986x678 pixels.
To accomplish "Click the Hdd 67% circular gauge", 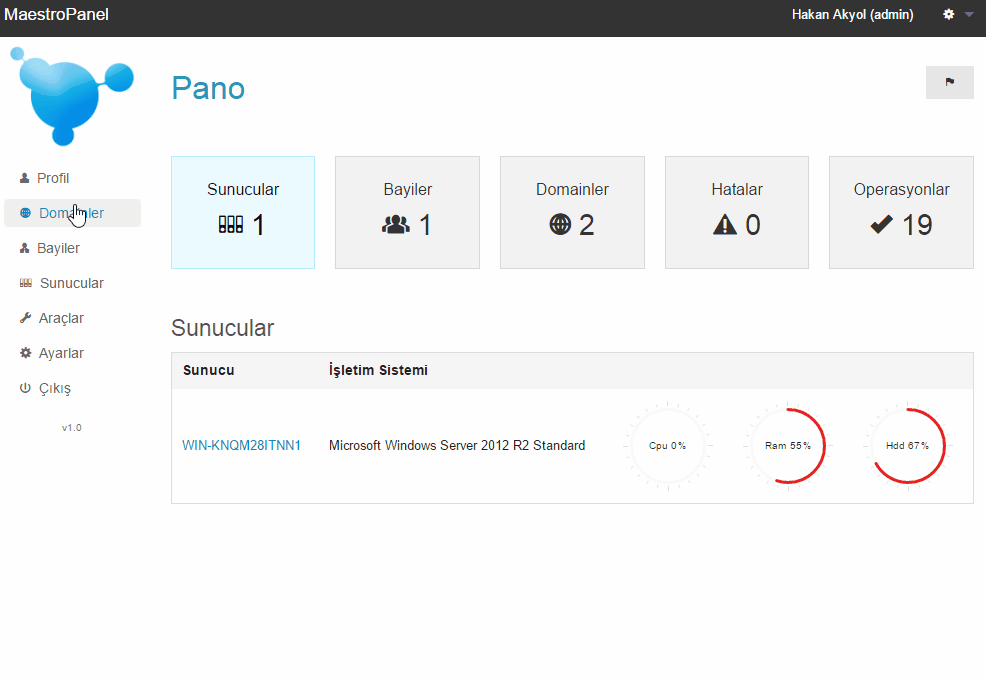I will 907,446.
